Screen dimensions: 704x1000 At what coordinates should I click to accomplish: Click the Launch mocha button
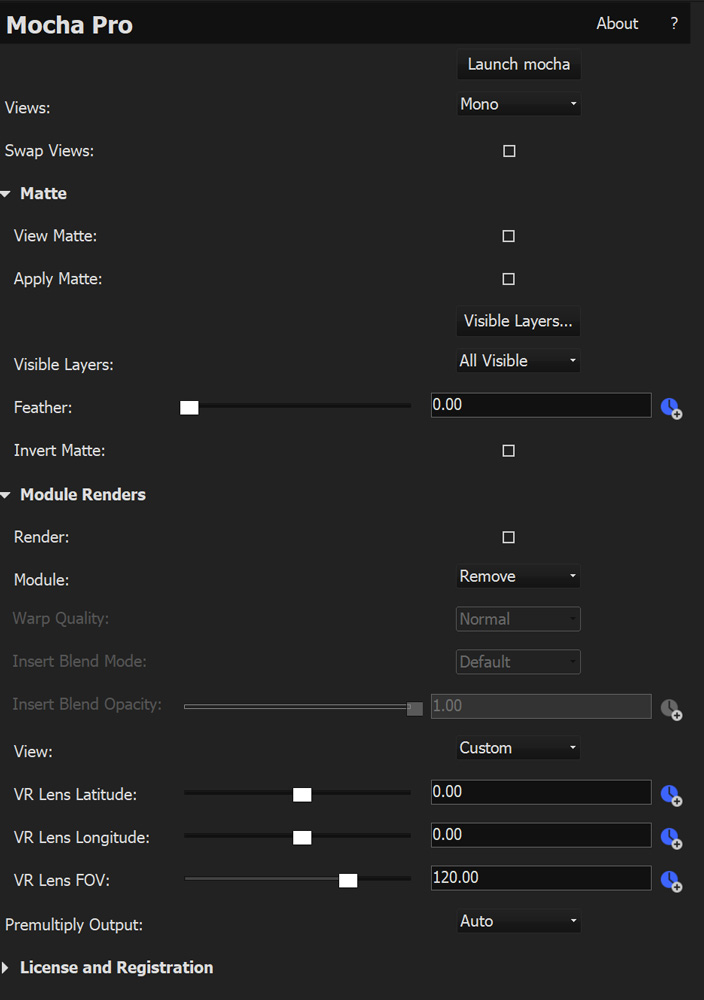point(518,64)
